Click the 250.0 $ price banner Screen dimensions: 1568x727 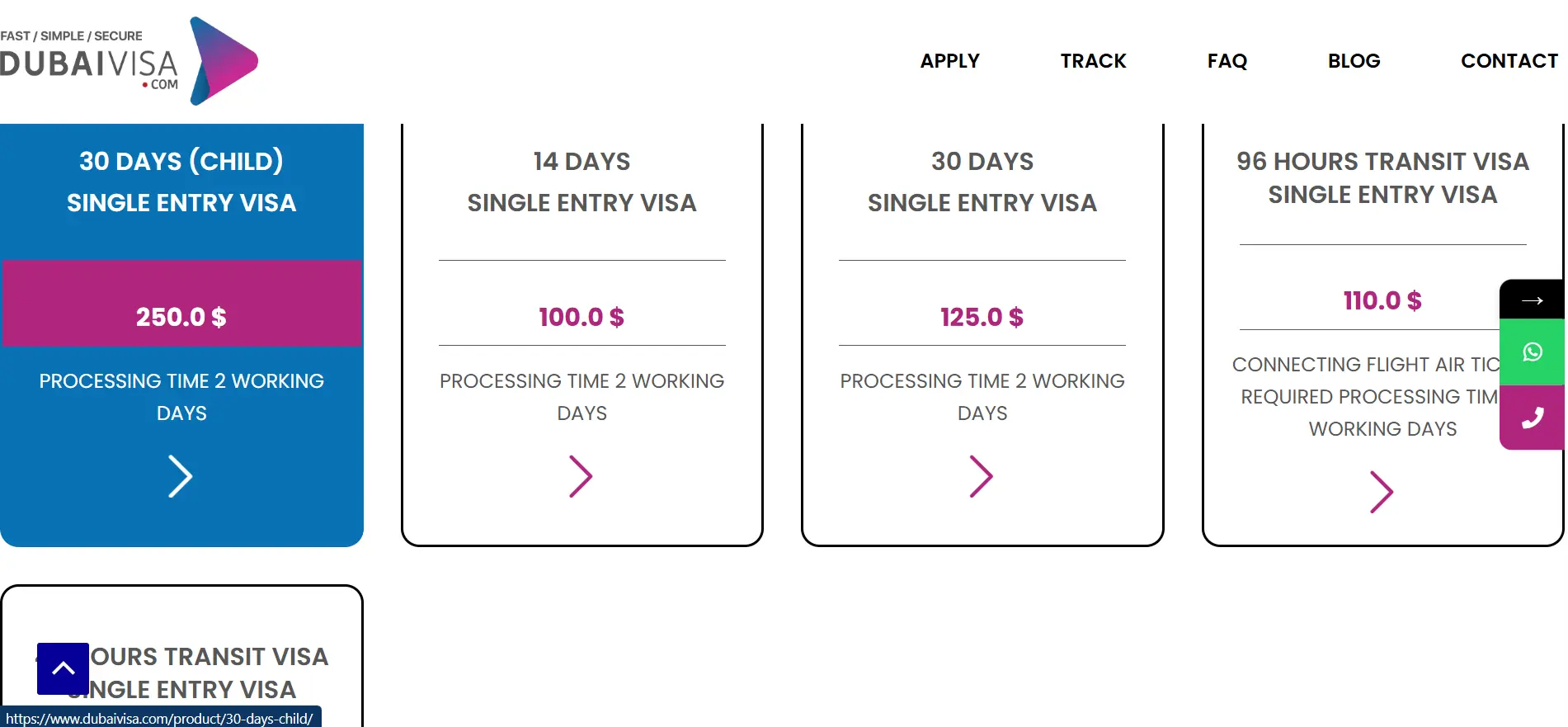181,317
